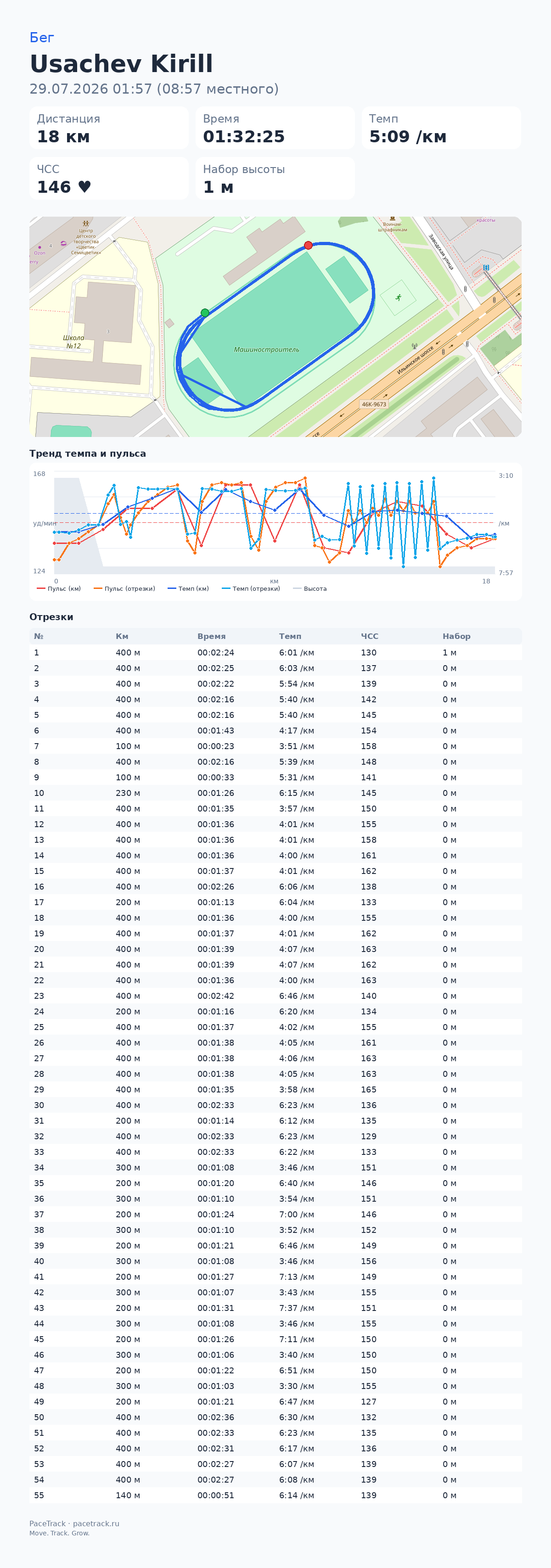
Task: Open the Бег activity type link
Action: tap(41, 38)
